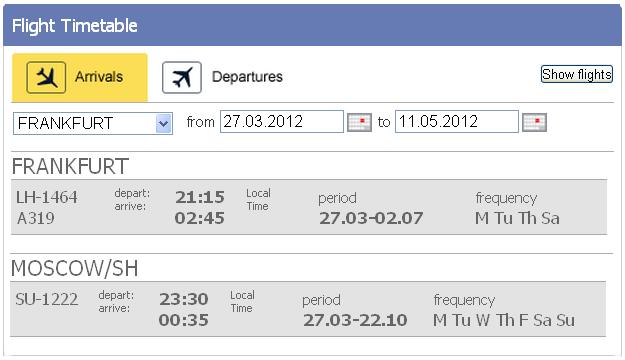Select flight number SU-1222
Viewport: 625px width, 360px height.
(x=47, y=299)
